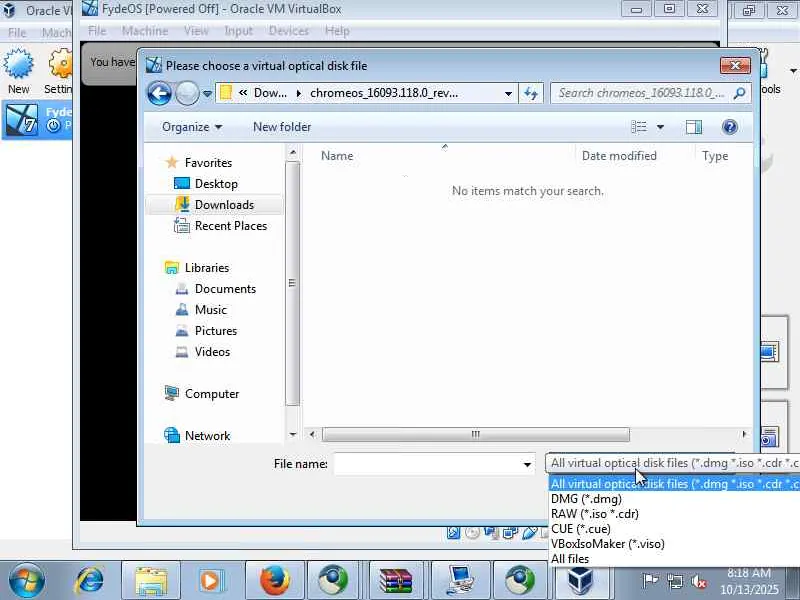Image resolution: width=800 pixels, height=600 pixels.
Task: Switch to VirtualBox in the taskbar
Action: click(x=579, y=581)
